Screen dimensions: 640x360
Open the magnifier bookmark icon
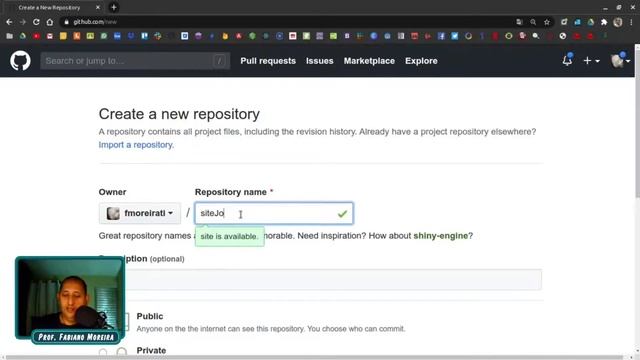pos(536,36)
